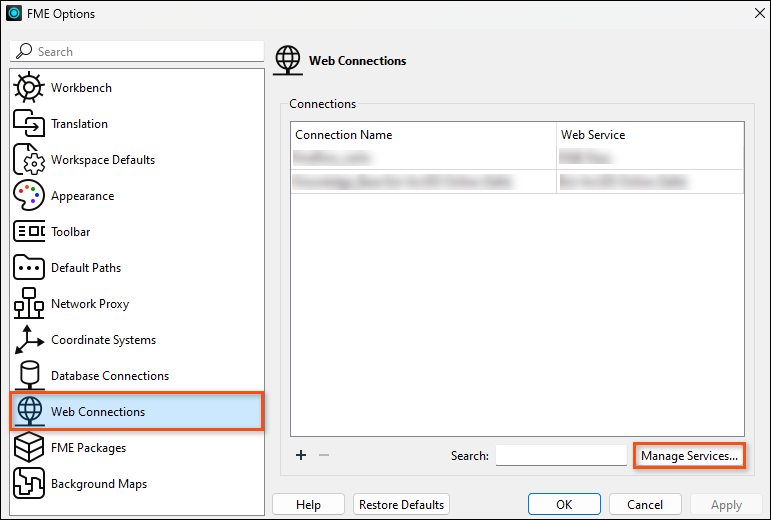Select the Translation category label

click(79, 123)
